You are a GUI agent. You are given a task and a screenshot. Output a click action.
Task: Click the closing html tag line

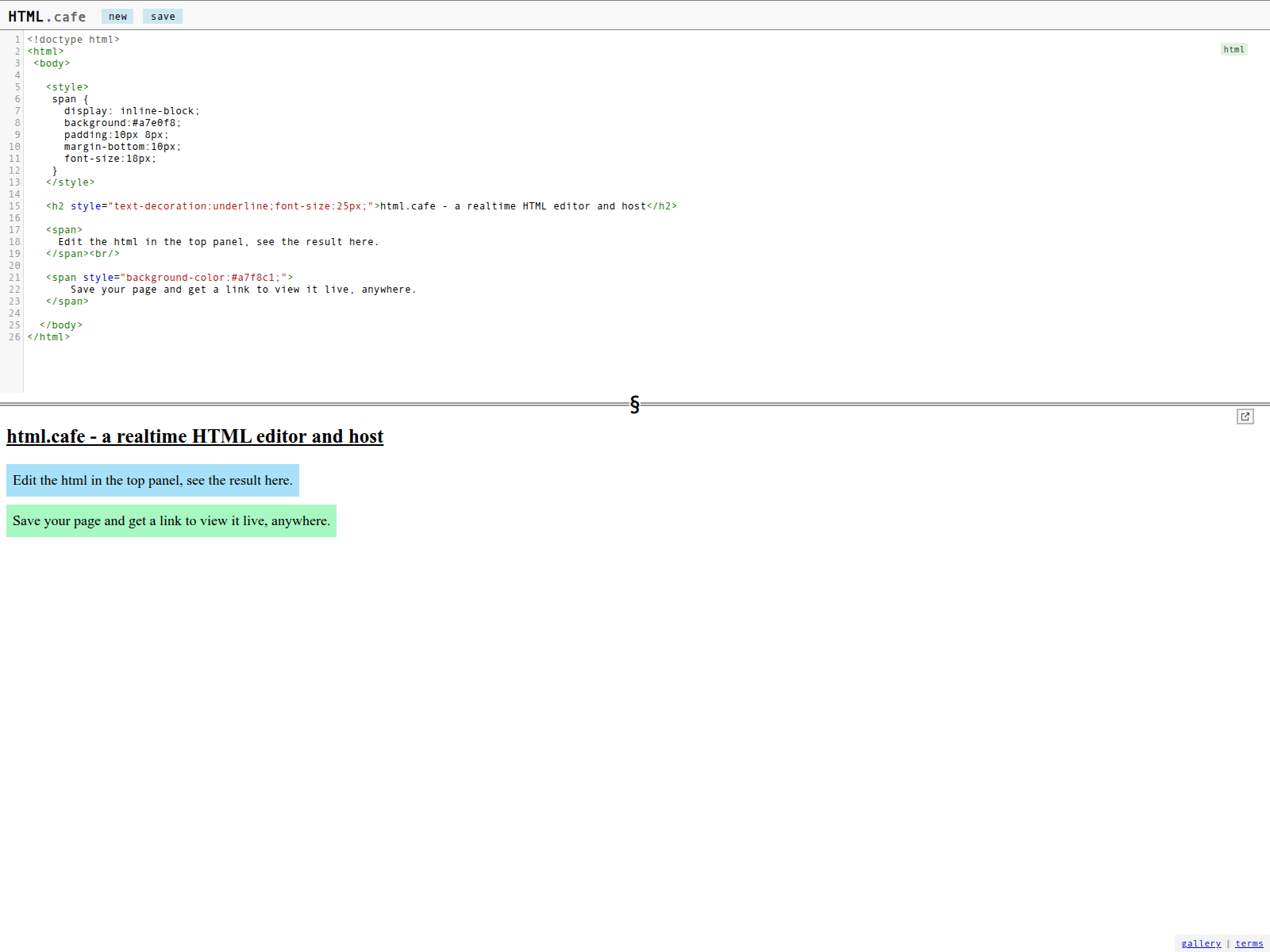(48, 337)
